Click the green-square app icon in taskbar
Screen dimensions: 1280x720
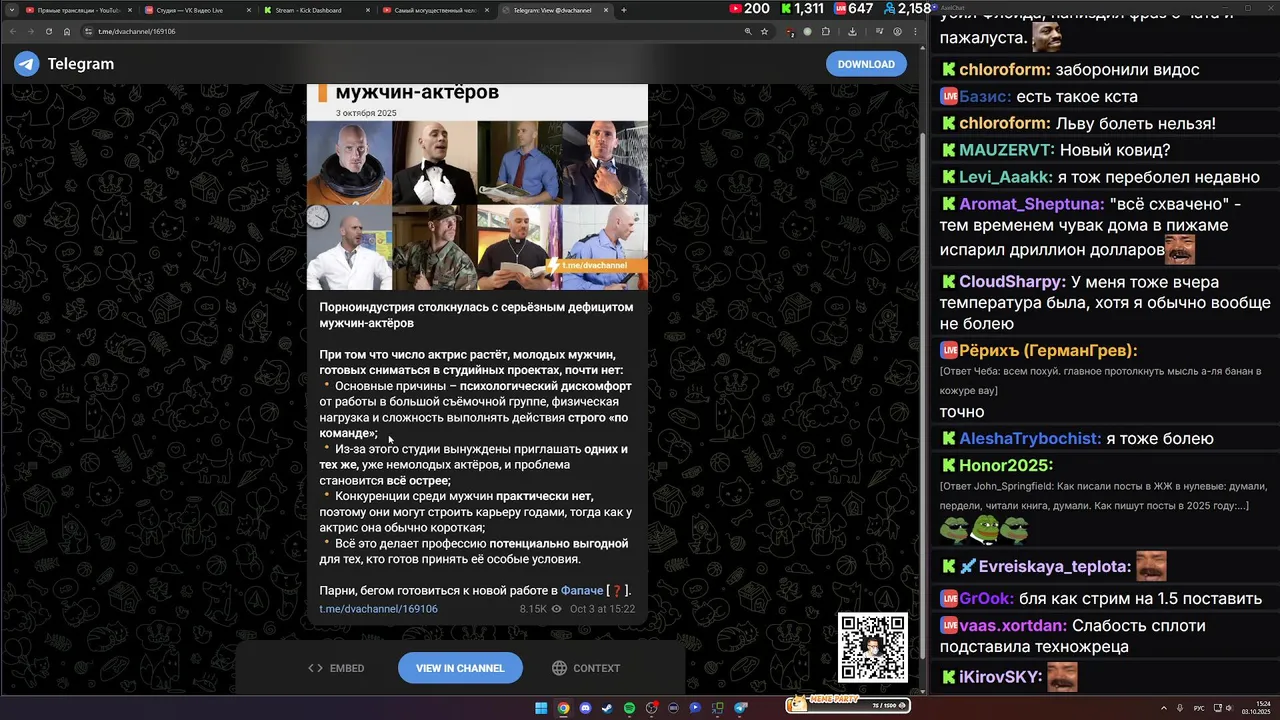[718, 708]
